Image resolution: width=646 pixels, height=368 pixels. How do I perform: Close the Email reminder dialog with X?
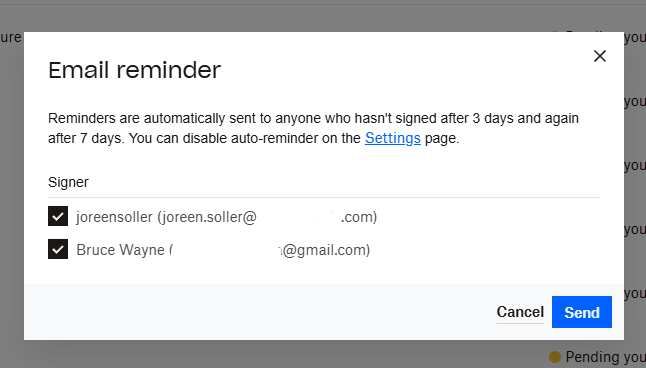pos(599,56)
